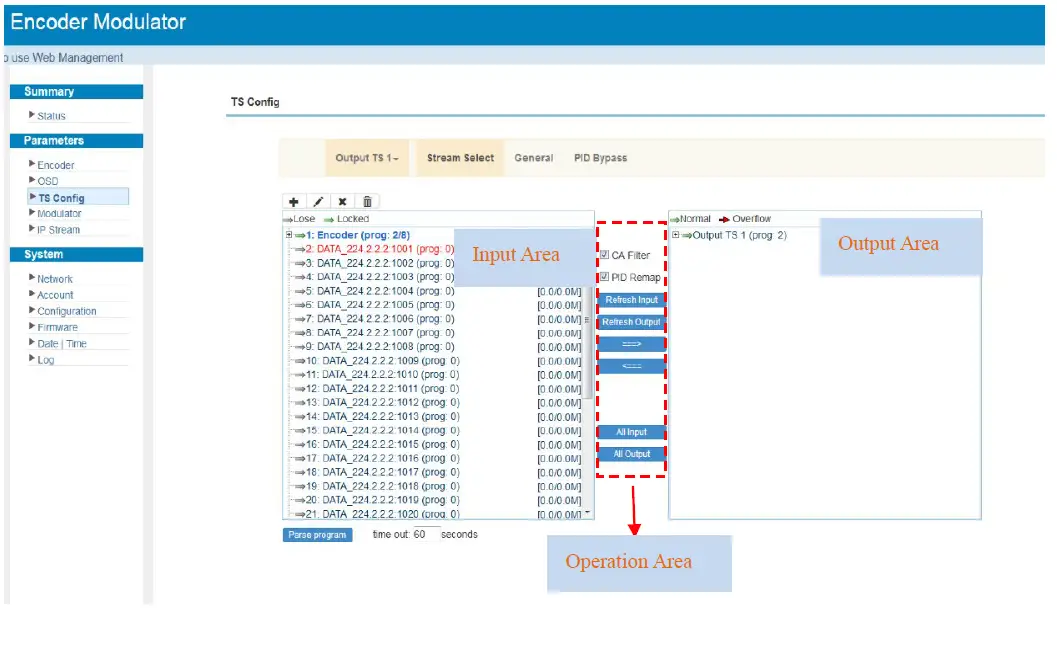Click the X delete icon in toolbar
Screen dimensions: 1057x656
(x=342, y=202)
